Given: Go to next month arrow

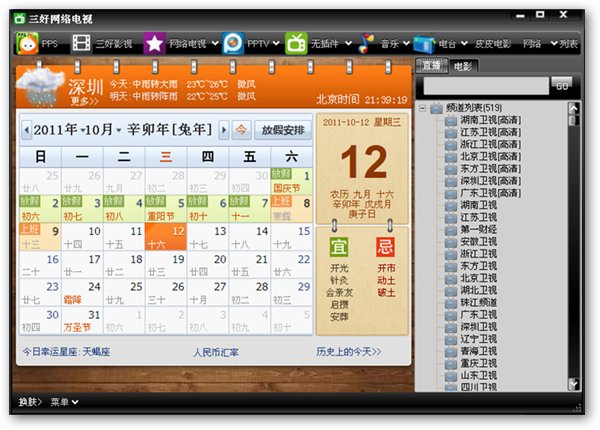Looking at the screenshot, I should point(224,130).
